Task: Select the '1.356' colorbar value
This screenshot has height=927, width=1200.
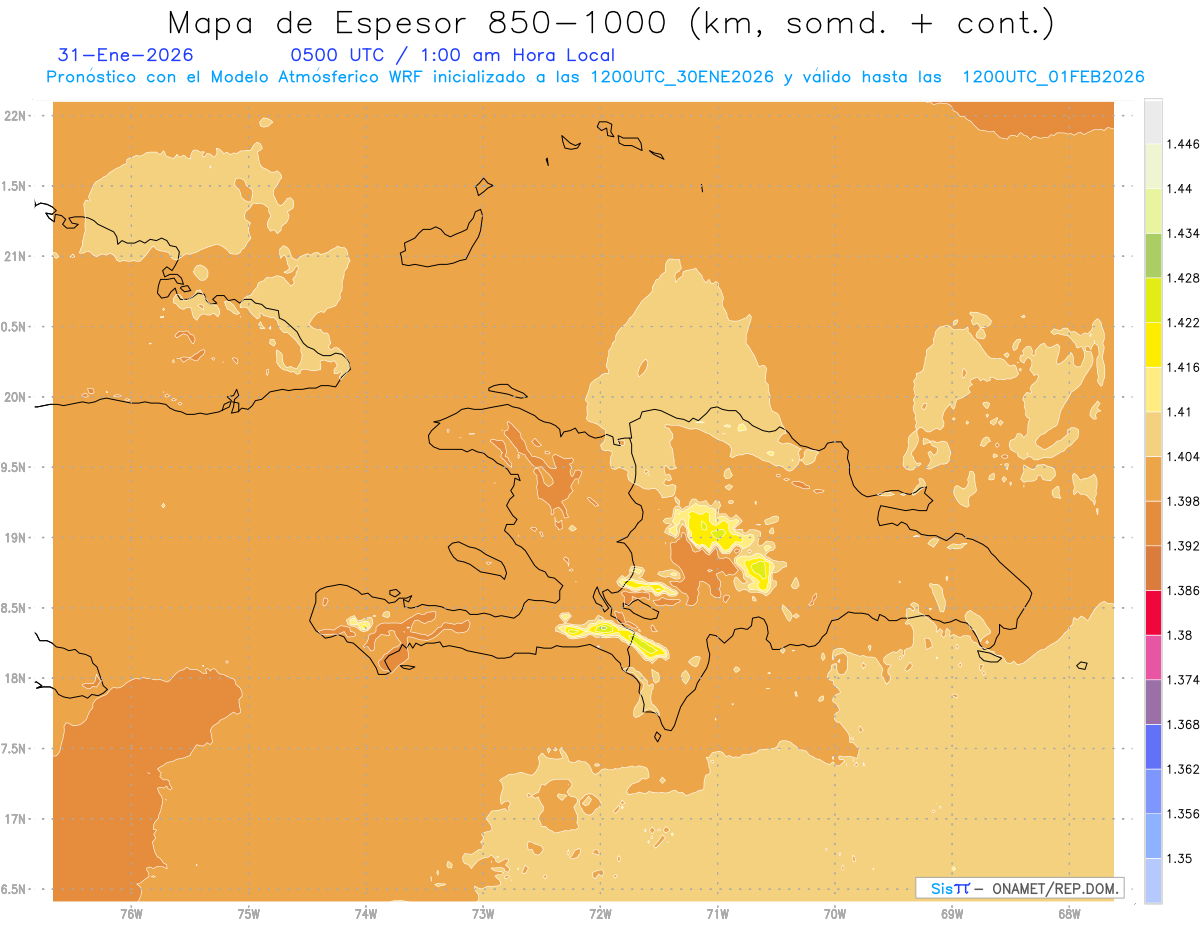Action: (x=1185, y=813)
